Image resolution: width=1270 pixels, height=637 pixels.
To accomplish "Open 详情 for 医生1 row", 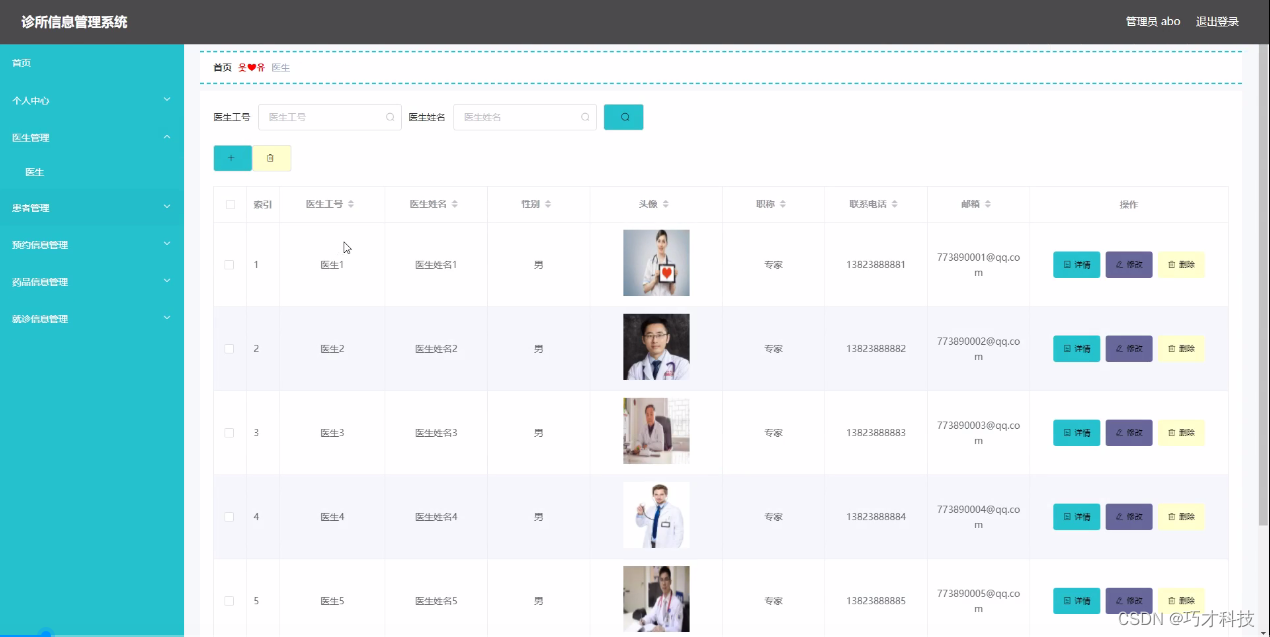I will [1076, 265].
